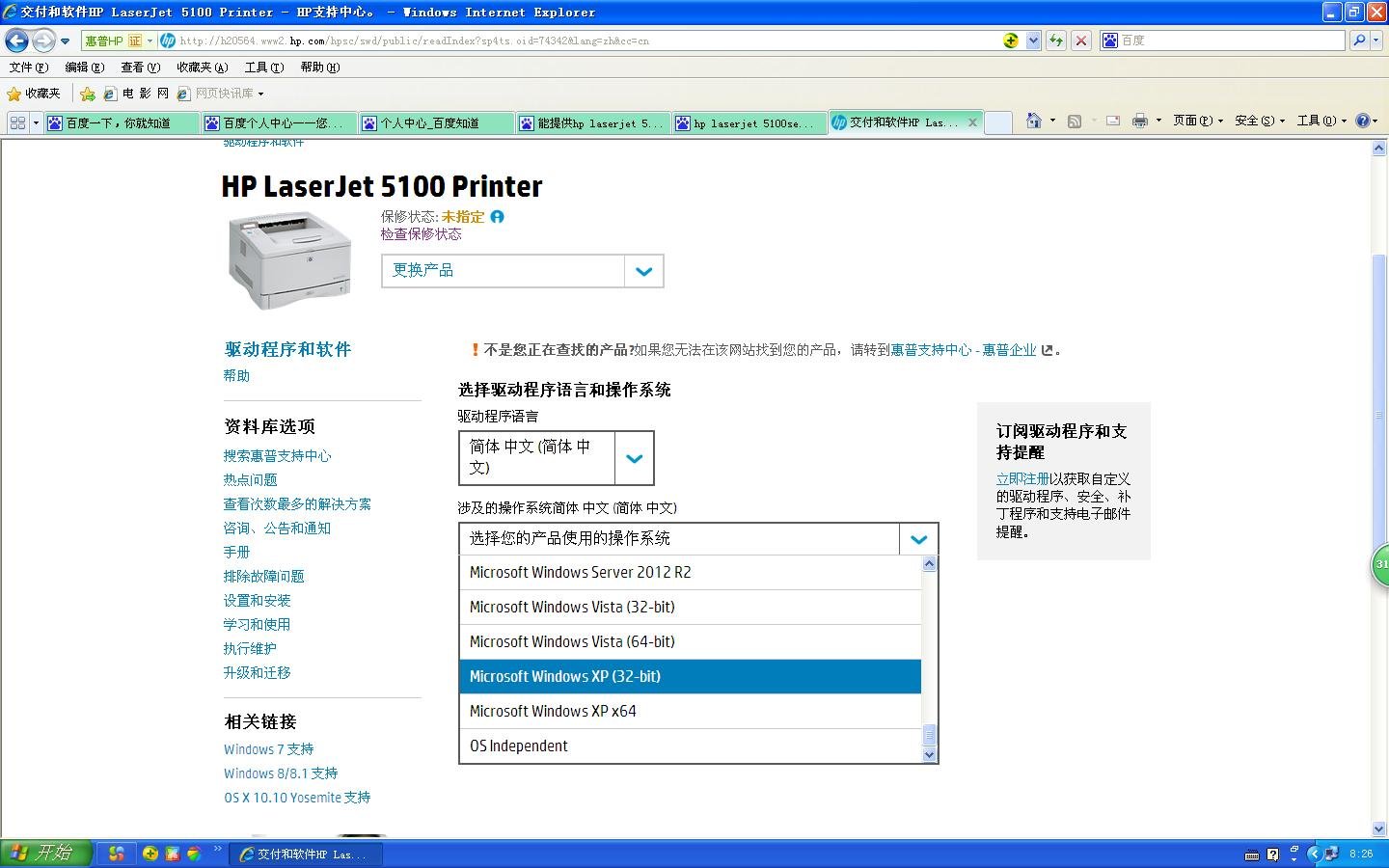This screenshot has width=1389, height=868.
Task: Switch to the 个人中心_百度知道 tab
Action: (x=437, y=122)
